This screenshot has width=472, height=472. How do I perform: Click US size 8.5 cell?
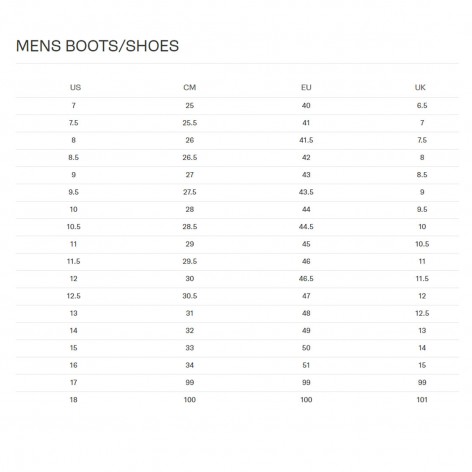[74, 157]
